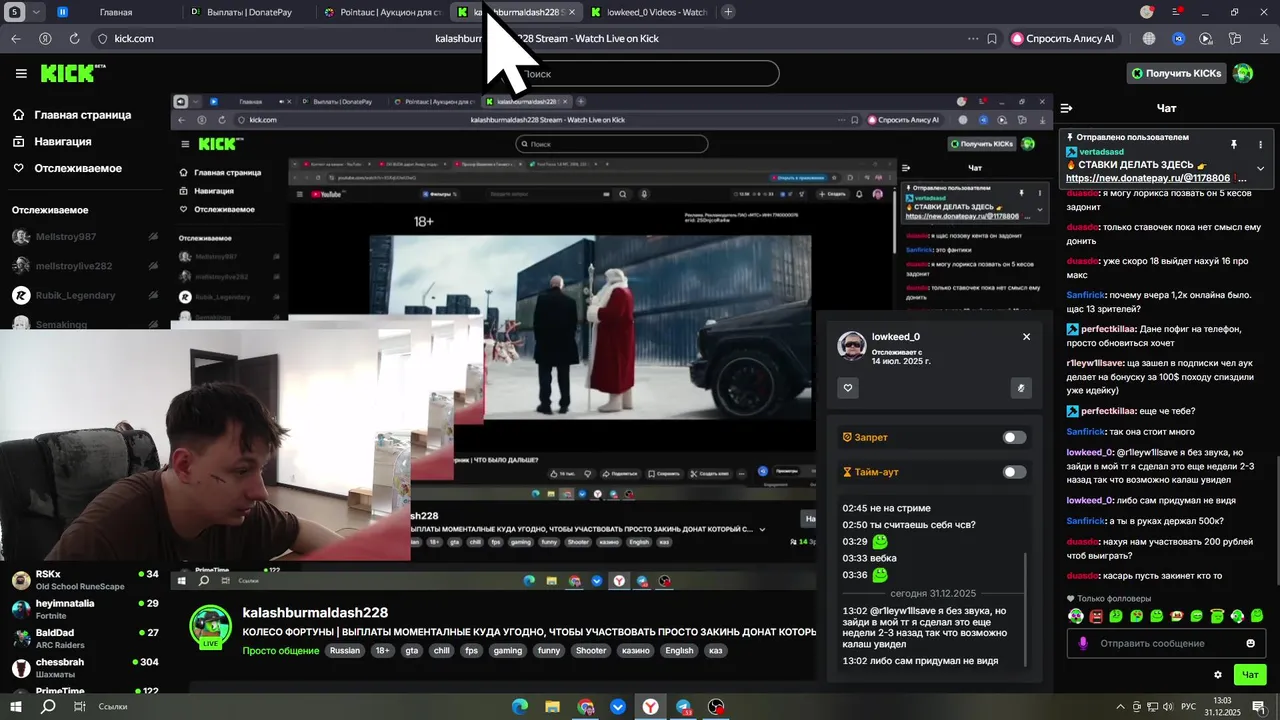Open Windows taskbar search
Viewport: 1280px width, 720px height.
[x=47, y=707]
